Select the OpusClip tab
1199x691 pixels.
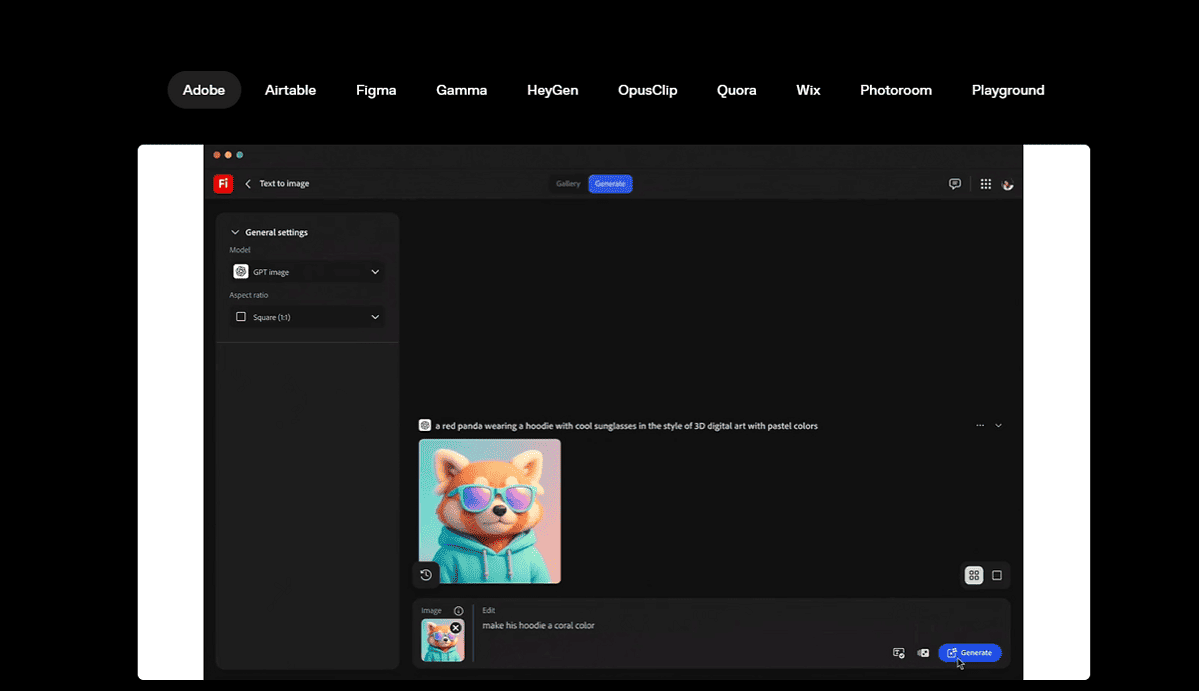(x=648, y=90)
